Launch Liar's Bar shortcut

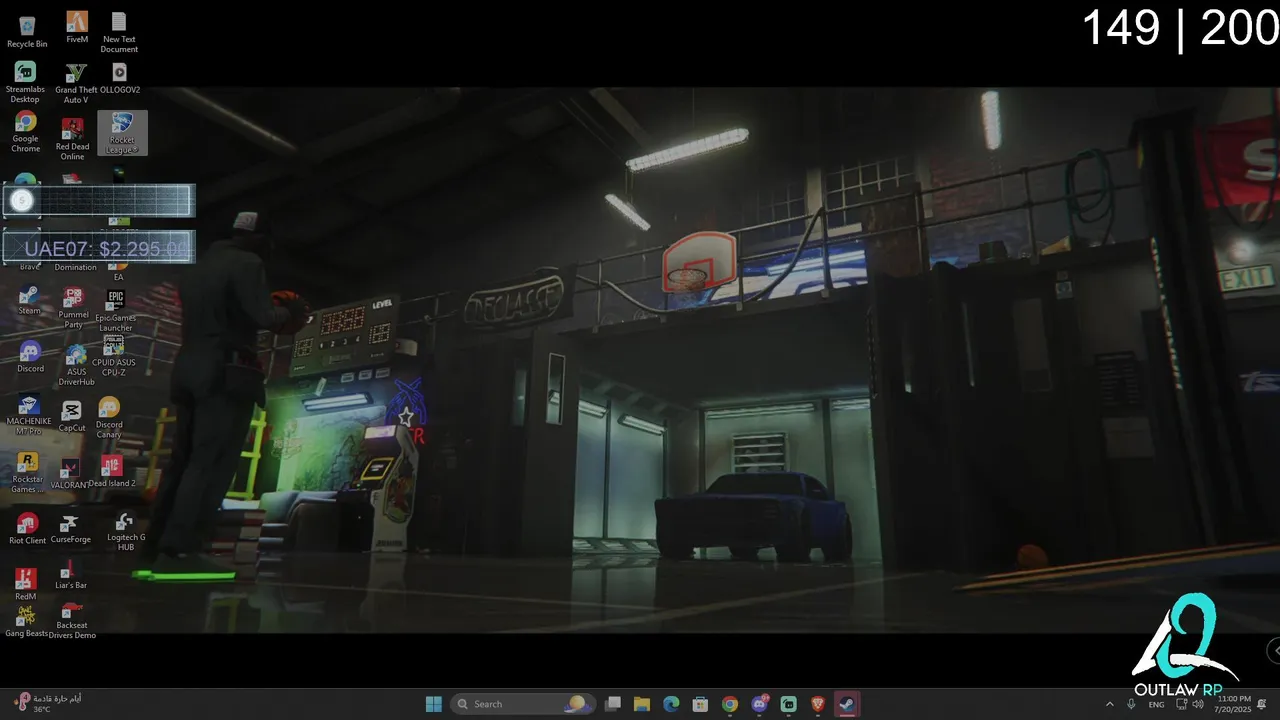click(x=70, y=576)
